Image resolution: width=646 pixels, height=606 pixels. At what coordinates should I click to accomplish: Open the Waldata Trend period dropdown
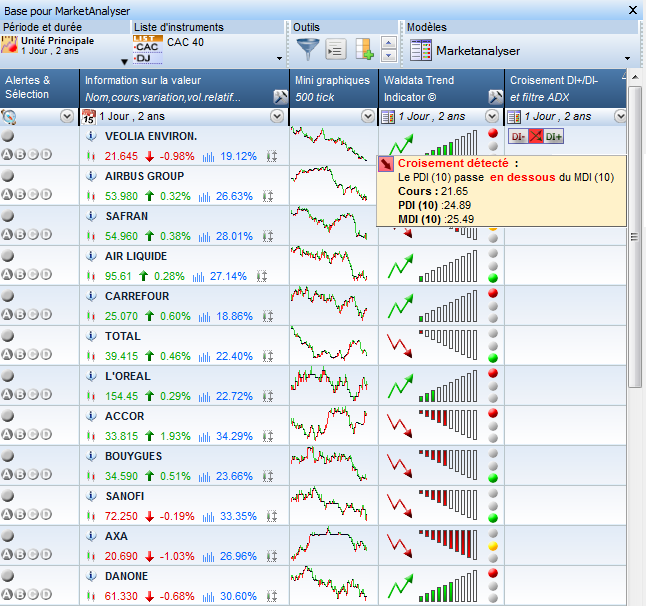[x=492, y=117]
